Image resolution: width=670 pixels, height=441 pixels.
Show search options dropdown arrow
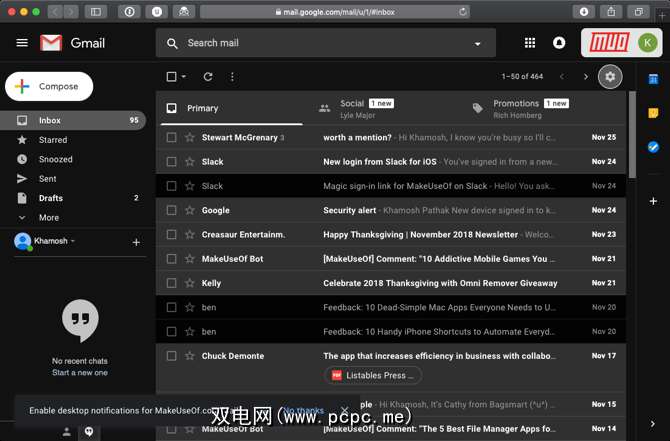click(478, 43)
